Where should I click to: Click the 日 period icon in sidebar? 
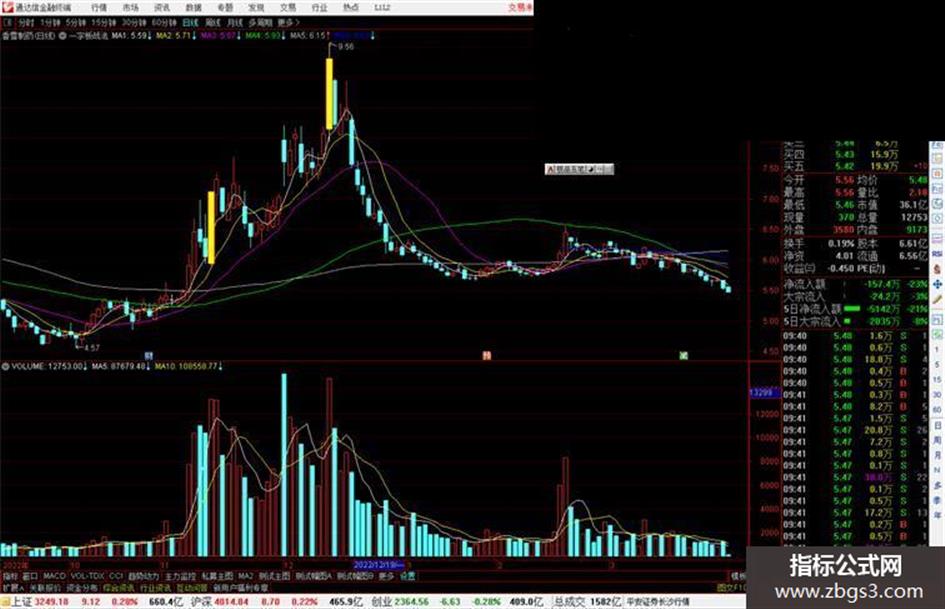[x=937, y=425]
